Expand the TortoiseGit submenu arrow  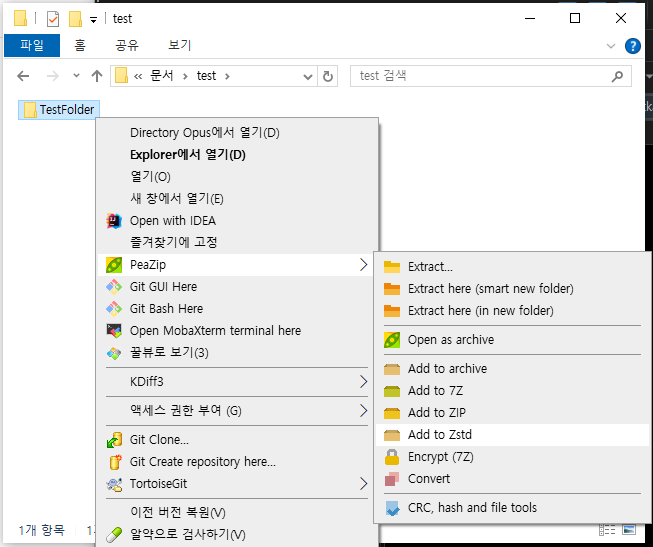[363, 484]
